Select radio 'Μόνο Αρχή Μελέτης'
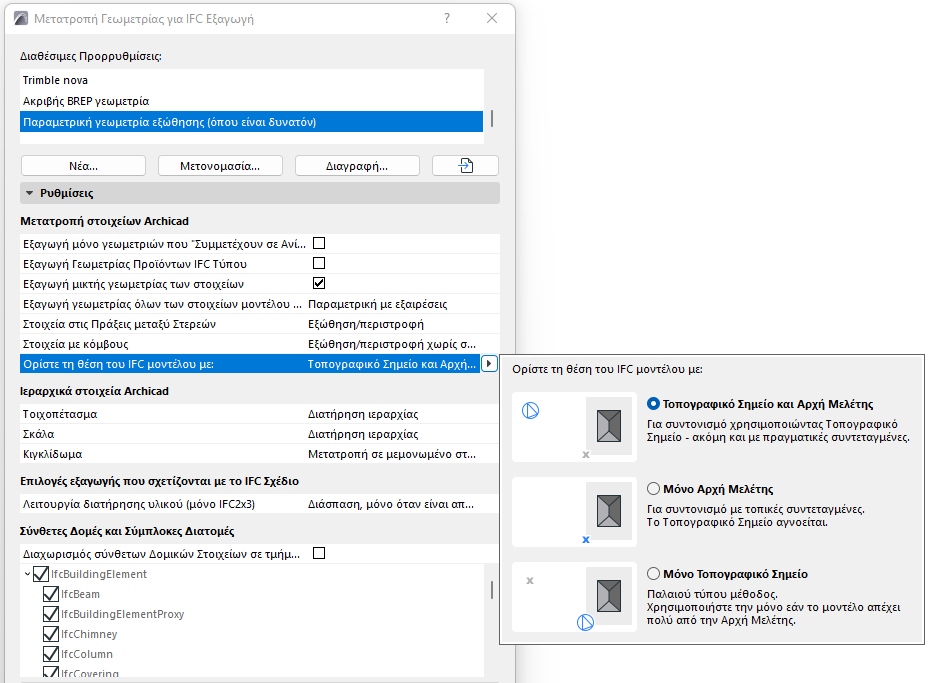This screenshot has height=683, width=933. (x=653, y=489)
